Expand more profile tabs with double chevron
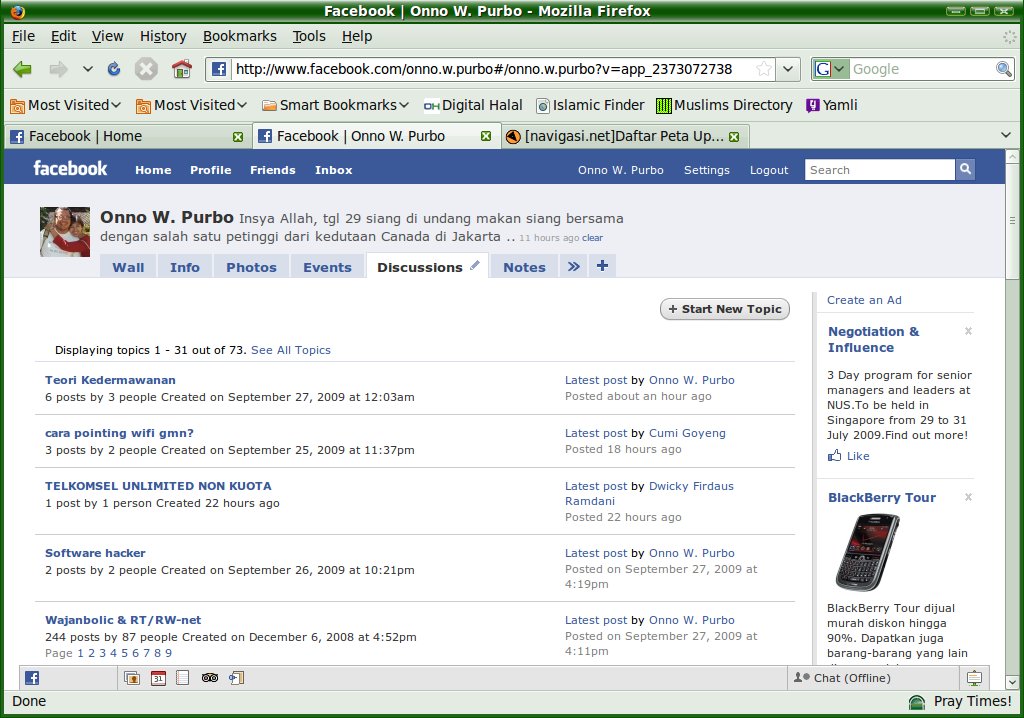The image size is (1024, 718). (x=573, y=266)
